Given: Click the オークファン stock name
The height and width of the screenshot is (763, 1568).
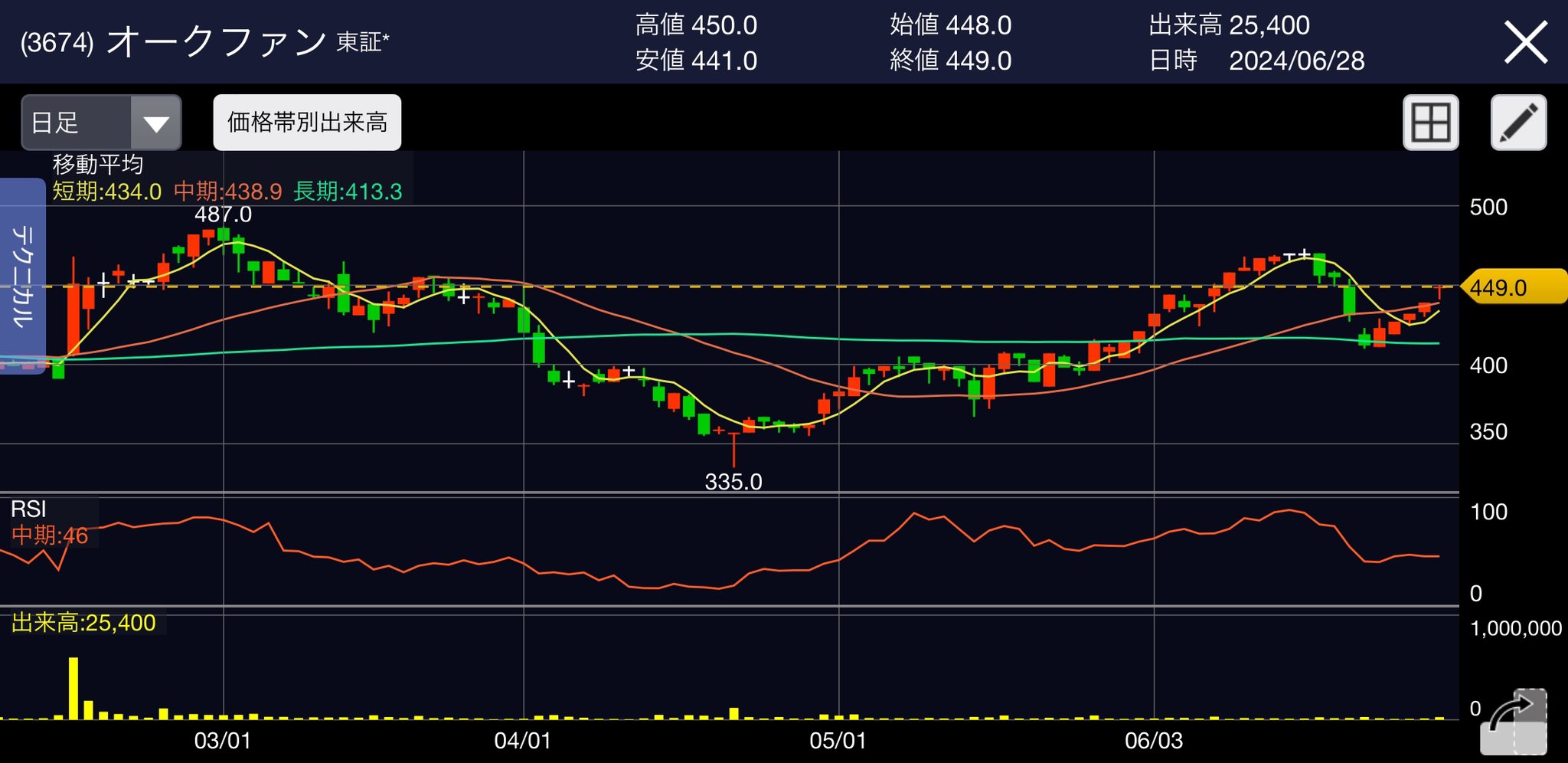Looking at the screenshot, I should [x=217, y=41].
